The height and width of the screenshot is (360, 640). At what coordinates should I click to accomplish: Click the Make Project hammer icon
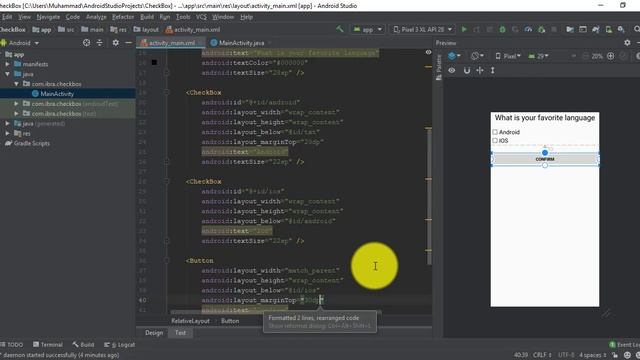(340, 29)
